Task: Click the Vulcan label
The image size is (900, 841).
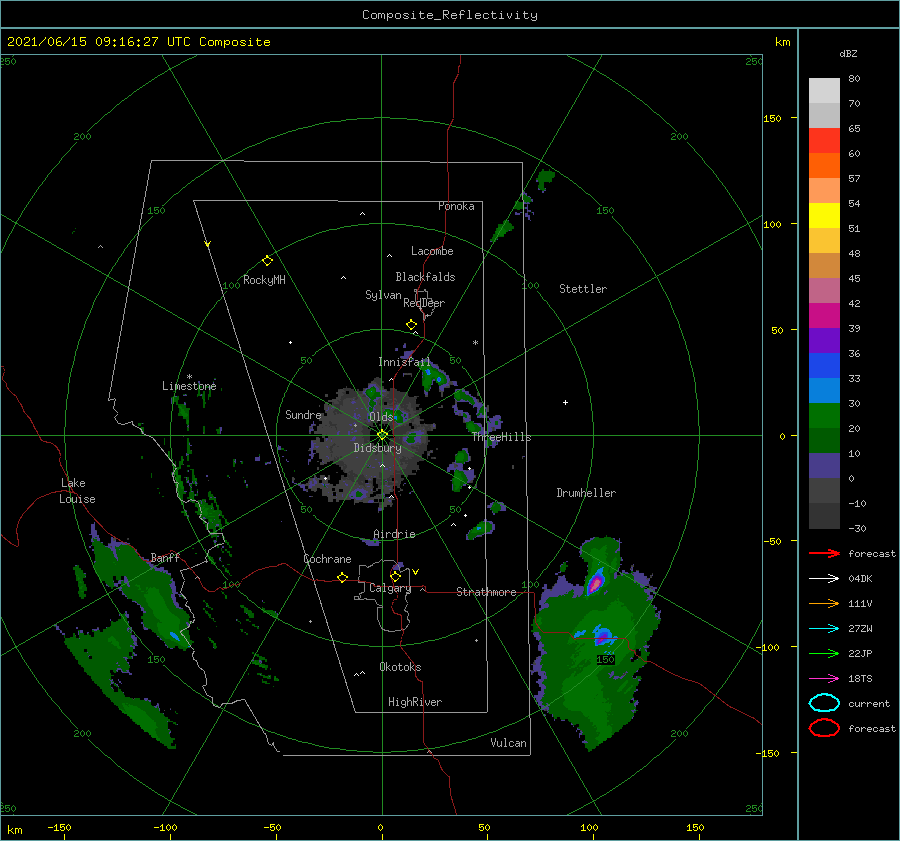Action: click(x=508, y=743)
